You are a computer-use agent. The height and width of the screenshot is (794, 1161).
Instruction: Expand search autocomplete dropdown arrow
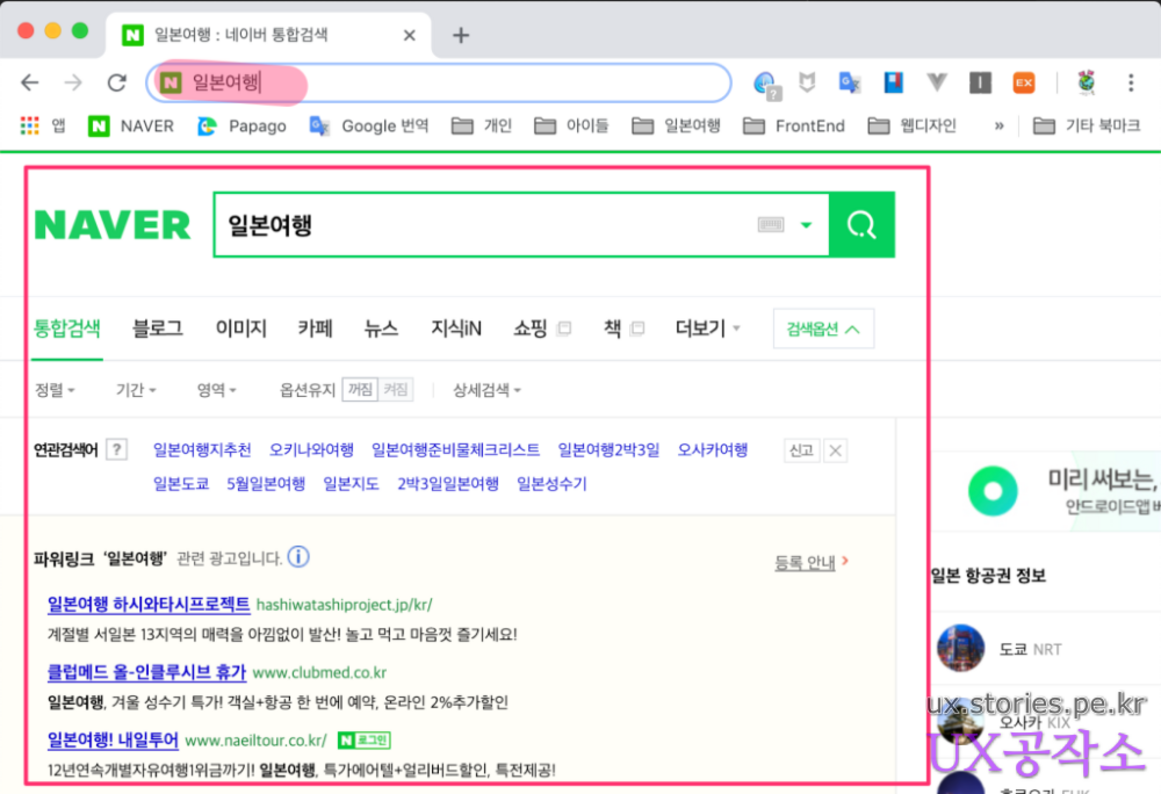806,225
